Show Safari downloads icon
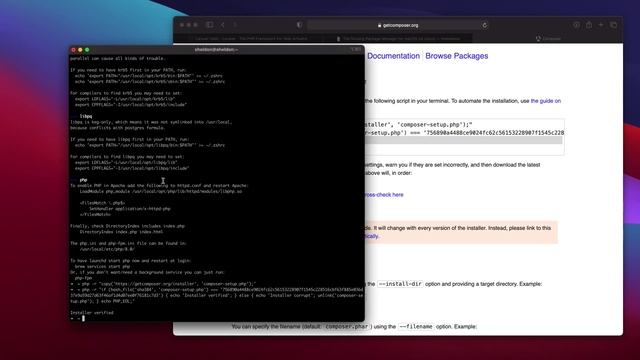Screen dimensions: 640x360 (576, 25)
